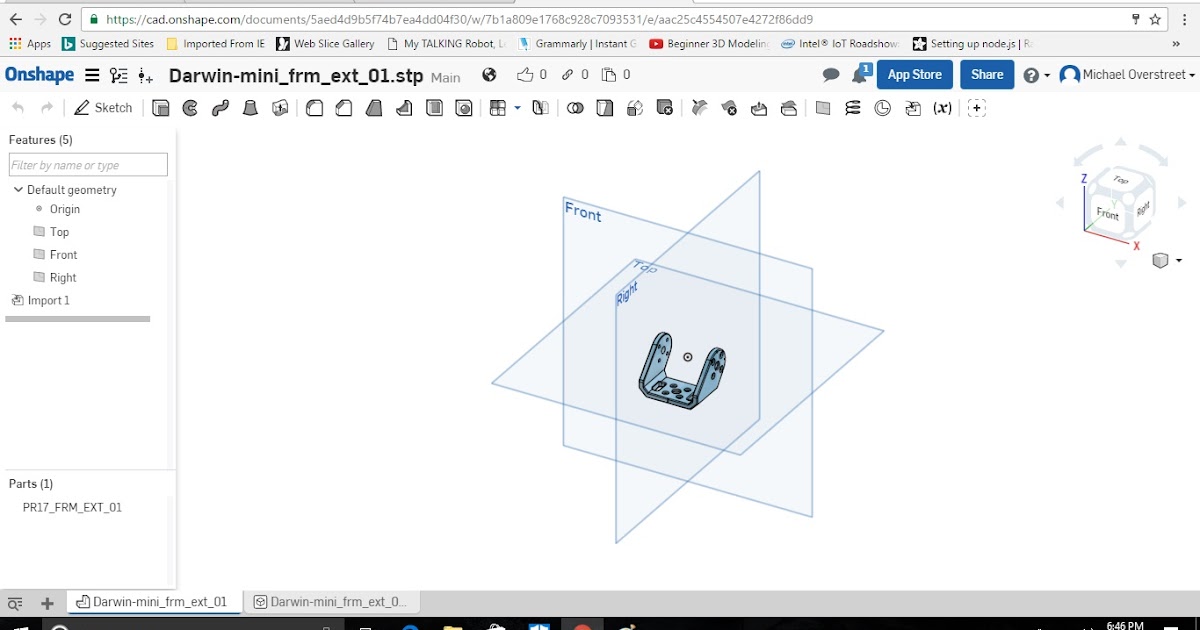Click the Sketch button in the toolbar
Viewport: 1200px width, 630px height.
[103, 107]
